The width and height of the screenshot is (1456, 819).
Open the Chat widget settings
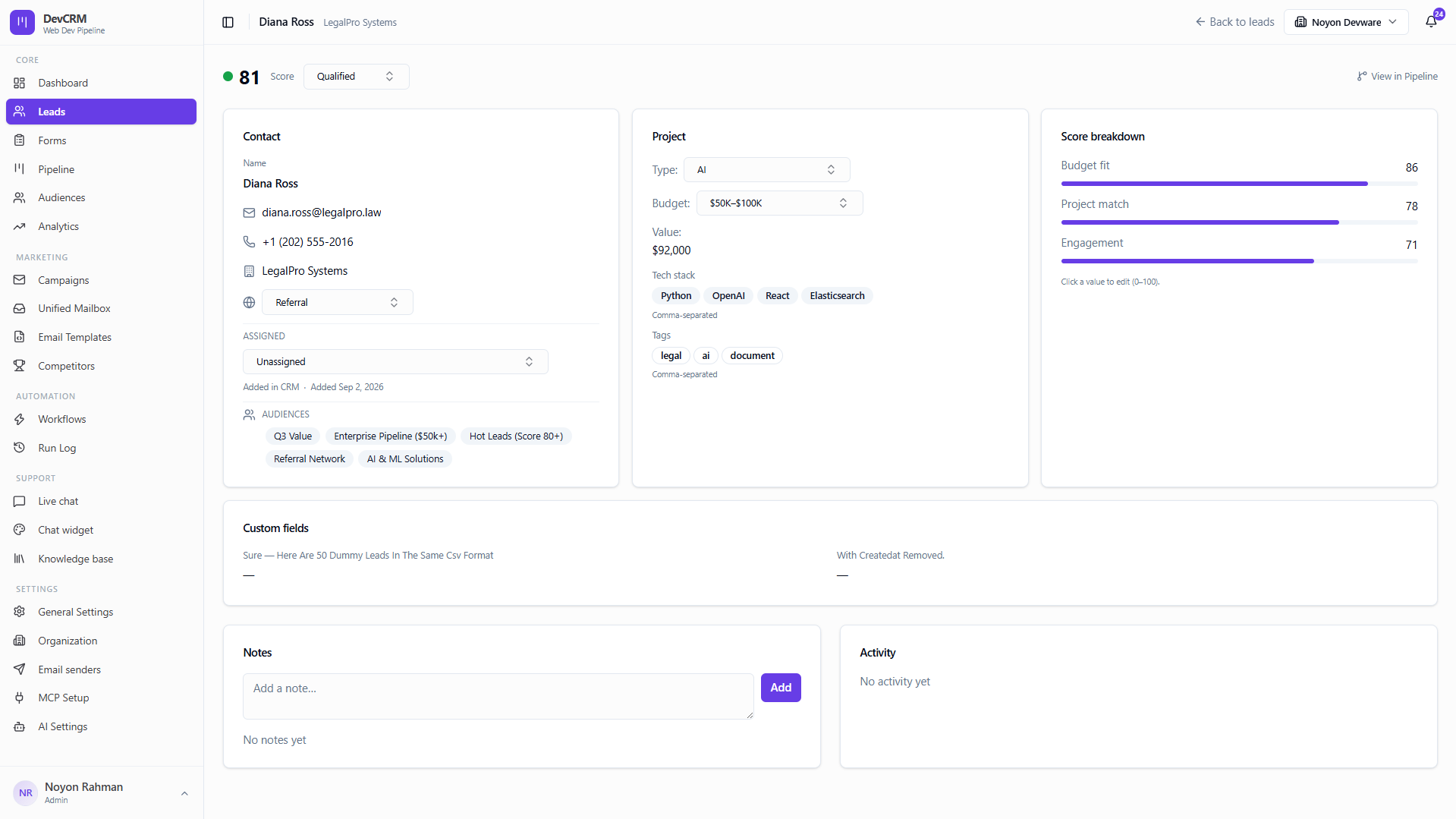point(101,530)
